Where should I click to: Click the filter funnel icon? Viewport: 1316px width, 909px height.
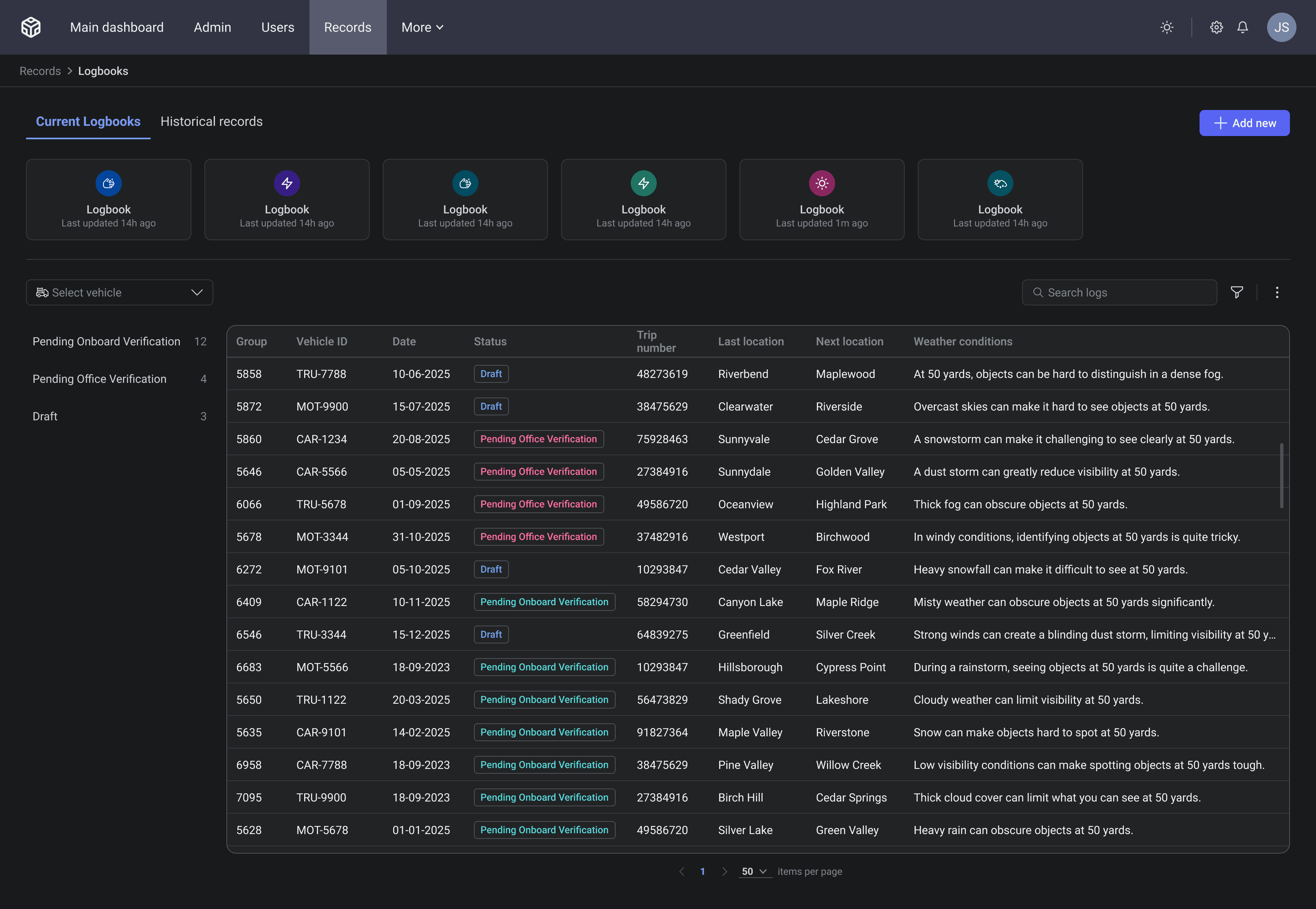pos(1236,292)
